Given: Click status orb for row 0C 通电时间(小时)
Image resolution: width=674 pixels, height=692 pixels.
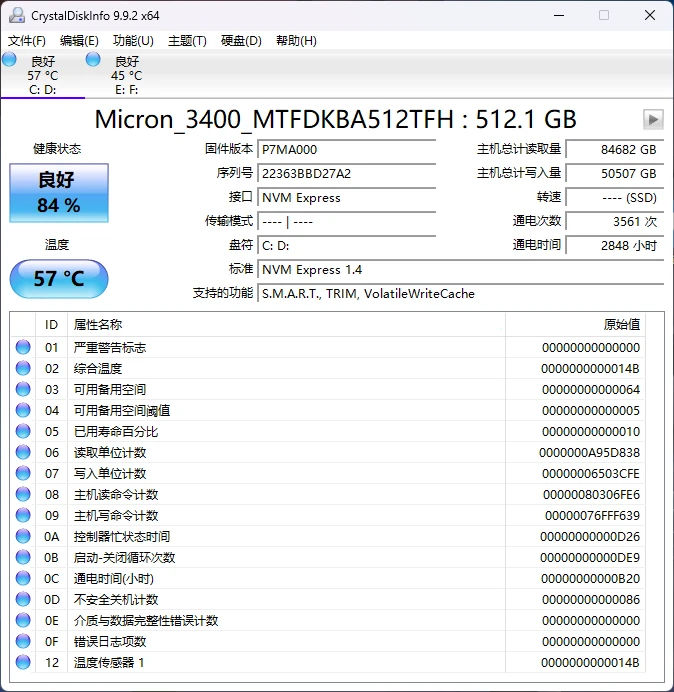Looking at the screenshot, I should 23,578.
